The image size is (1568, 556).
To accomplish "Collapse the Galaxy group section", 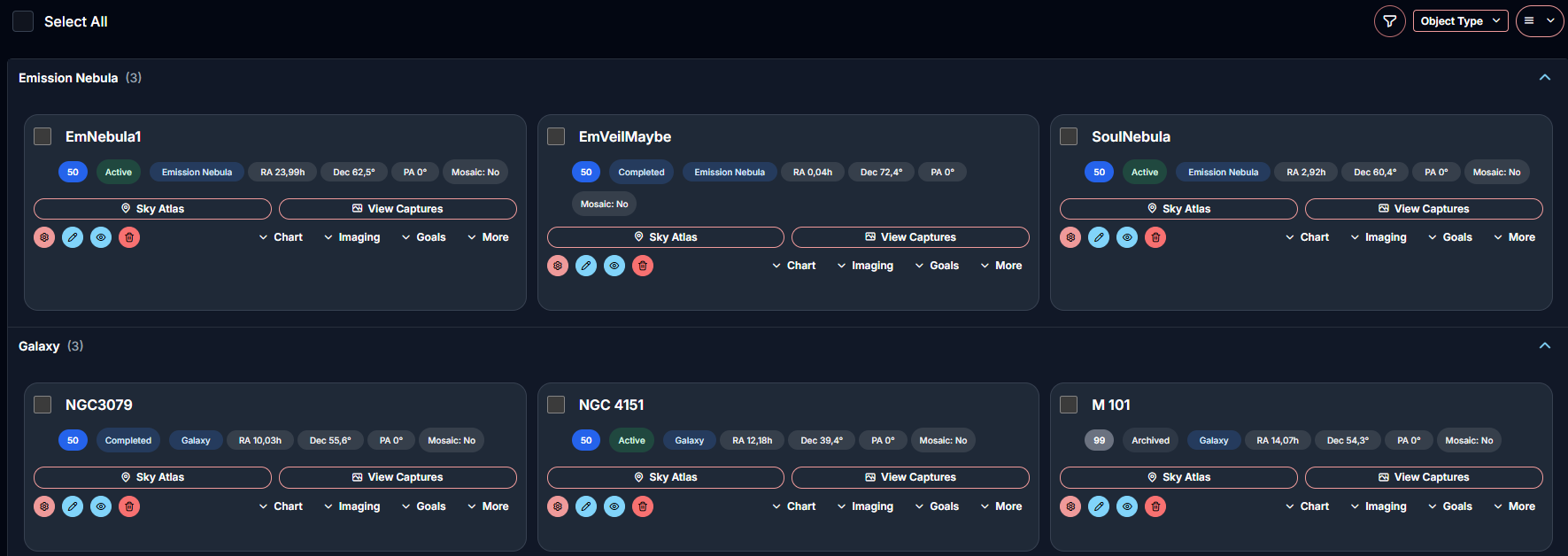I will pyautogui.click(x=1544, y=346).
